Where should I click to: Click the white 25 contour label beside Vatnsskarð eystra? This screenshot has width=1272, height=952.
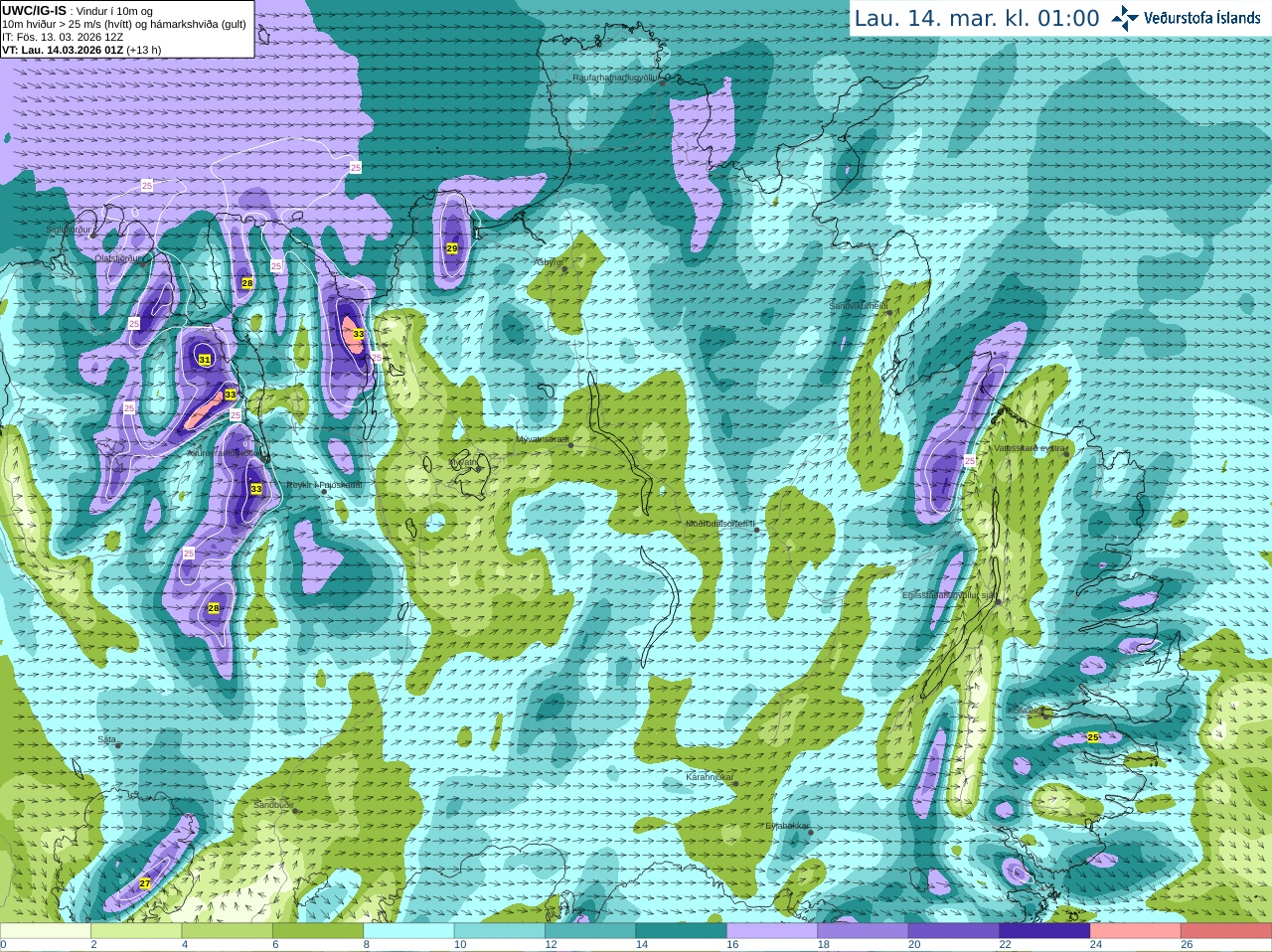pyautogui.click(x=970, y=461)
